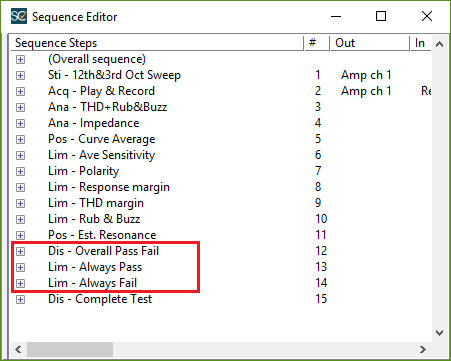Expand the Acq - Play & Record step
The height and width of the screenshot is (361, 451).
[20, 91]
